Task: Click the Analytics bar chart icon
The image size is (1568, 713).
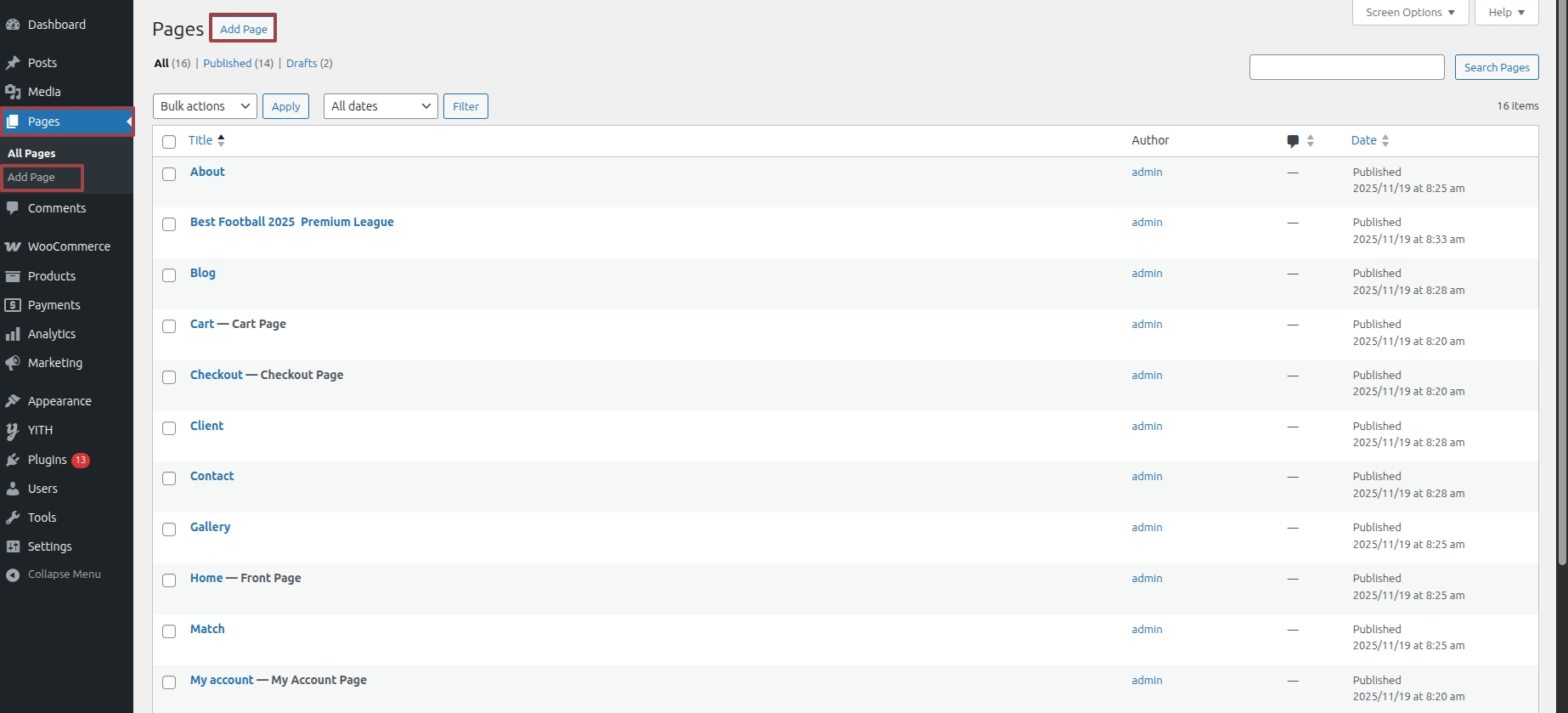Action: click(13, 334)
